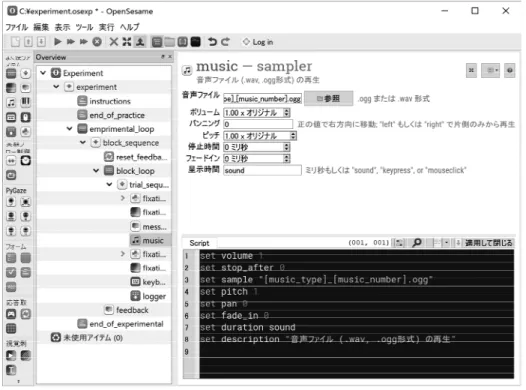Click the Redo arrow in toolbar
Screen dimensions: 526x390
225,42
